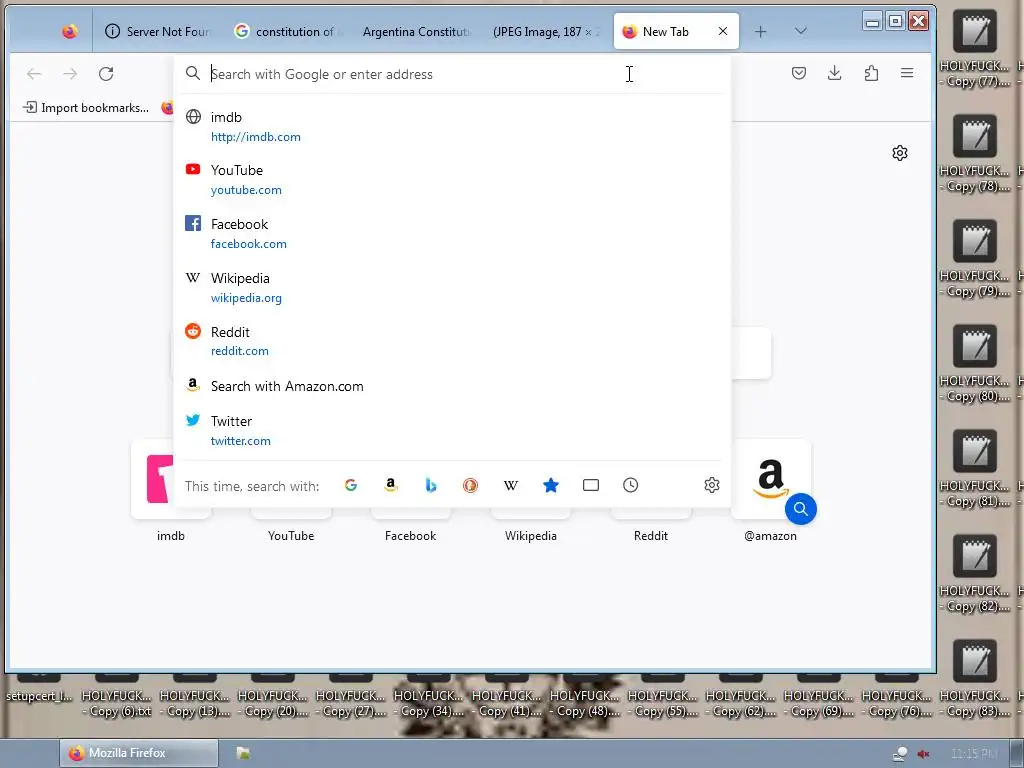Screen dimensions: 1024x768
Task: Click the network tray icon
Action: coord(900,754)
